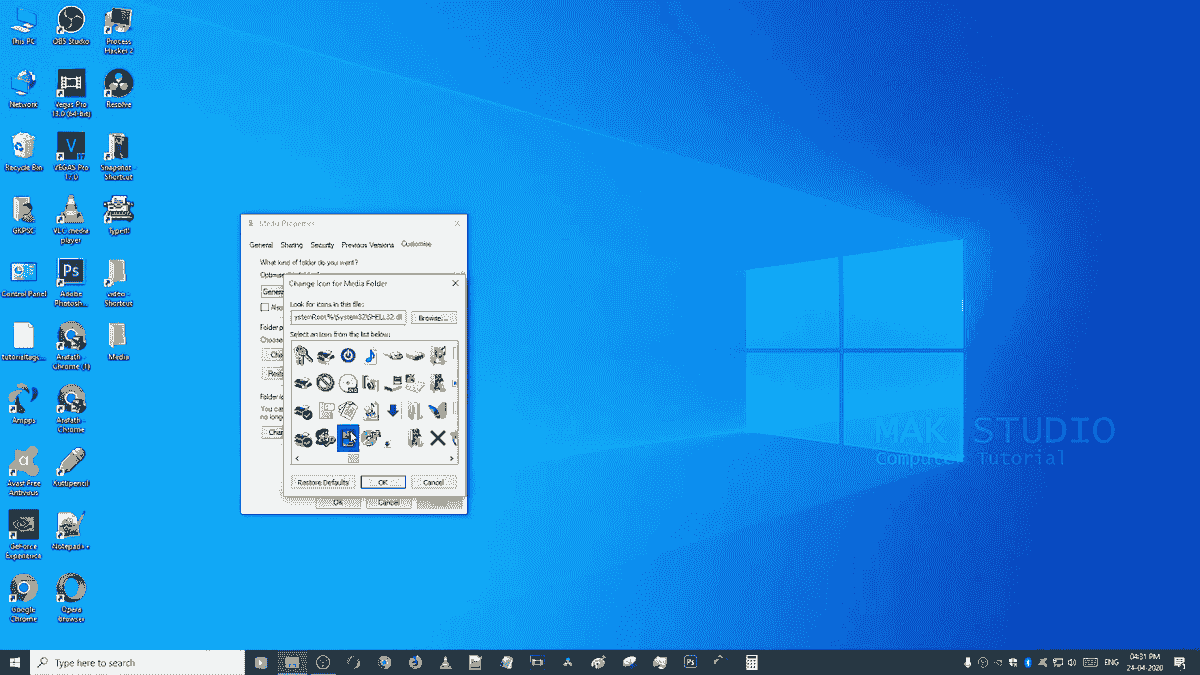Screen dimensions: 1200x675
Task: Click Restore Defaults
Action: 321,481
